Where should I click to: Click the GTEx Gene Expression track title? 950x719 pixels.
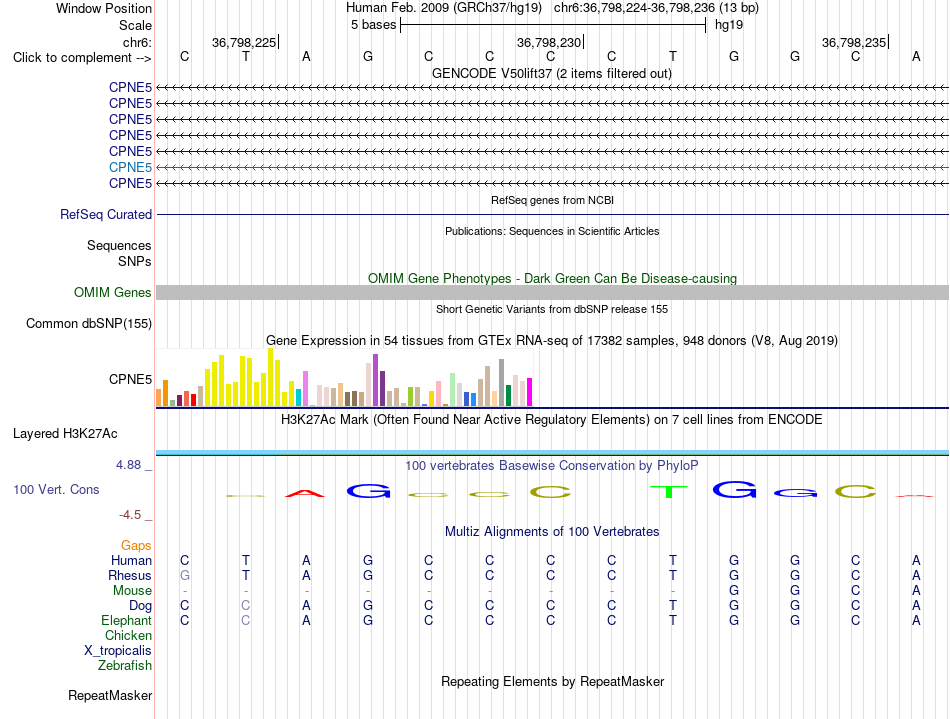(x=552, y=340)
